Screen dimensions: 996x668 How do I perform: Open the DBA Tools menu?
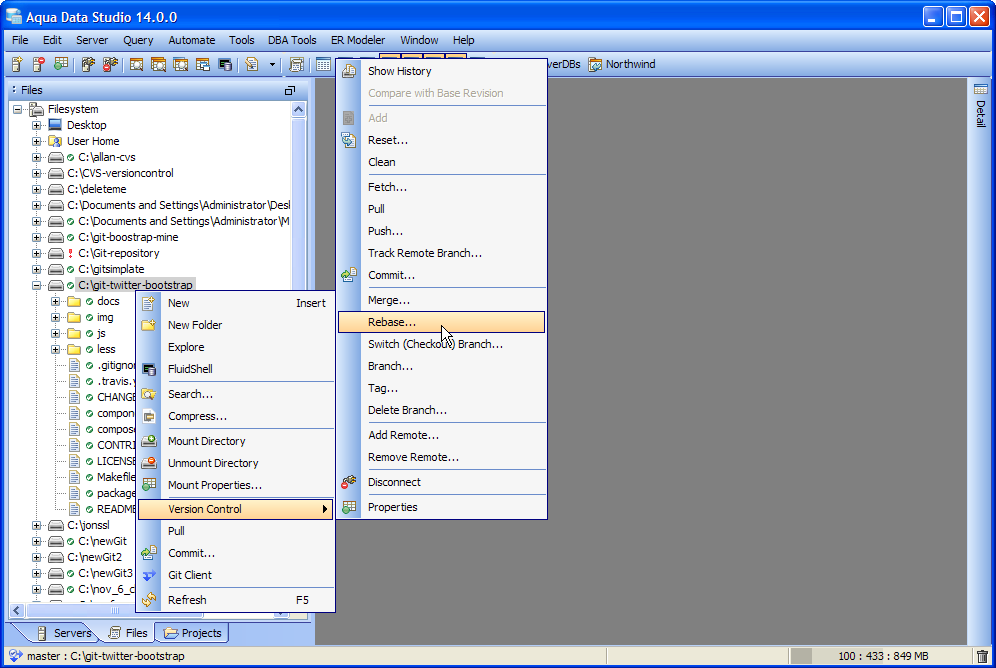[x=292, y=40]
